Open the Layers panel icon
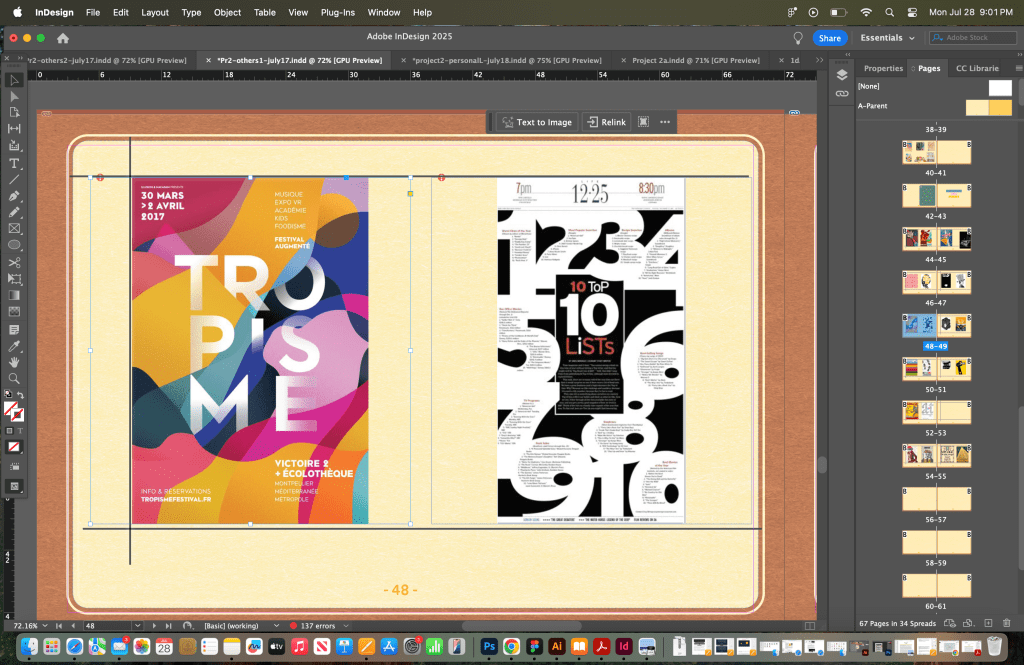This screenshot has width=1024, height=665. tap(842, 75)
